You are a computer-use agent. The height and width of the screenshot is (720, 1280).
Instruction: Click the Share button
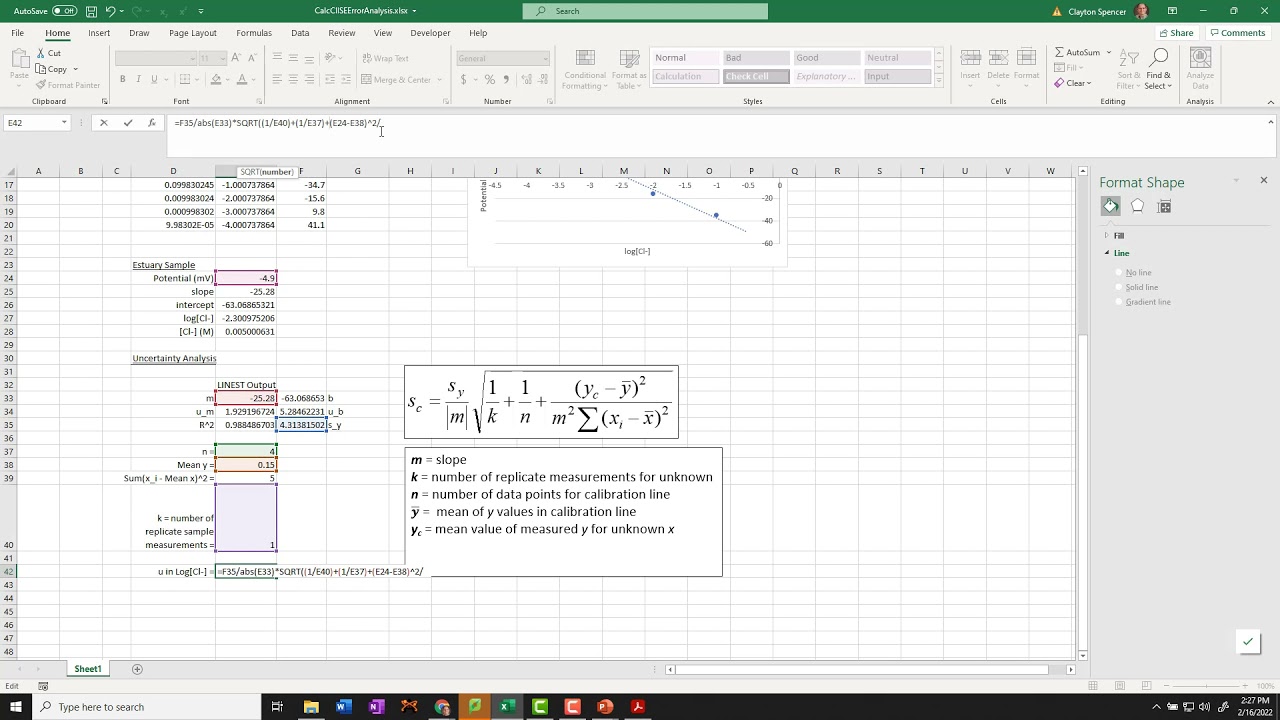[1176, 33]
